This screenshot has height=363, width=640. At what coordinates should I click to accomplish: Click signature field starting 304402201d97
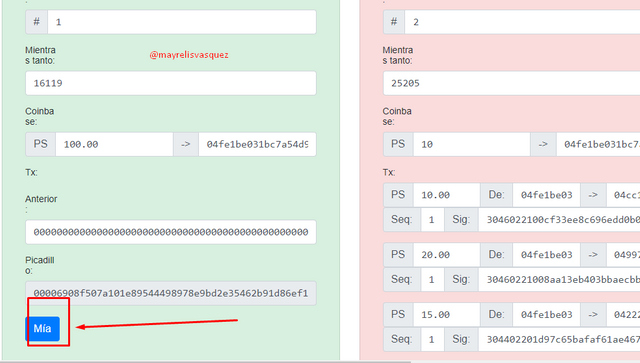coord(559,339)
